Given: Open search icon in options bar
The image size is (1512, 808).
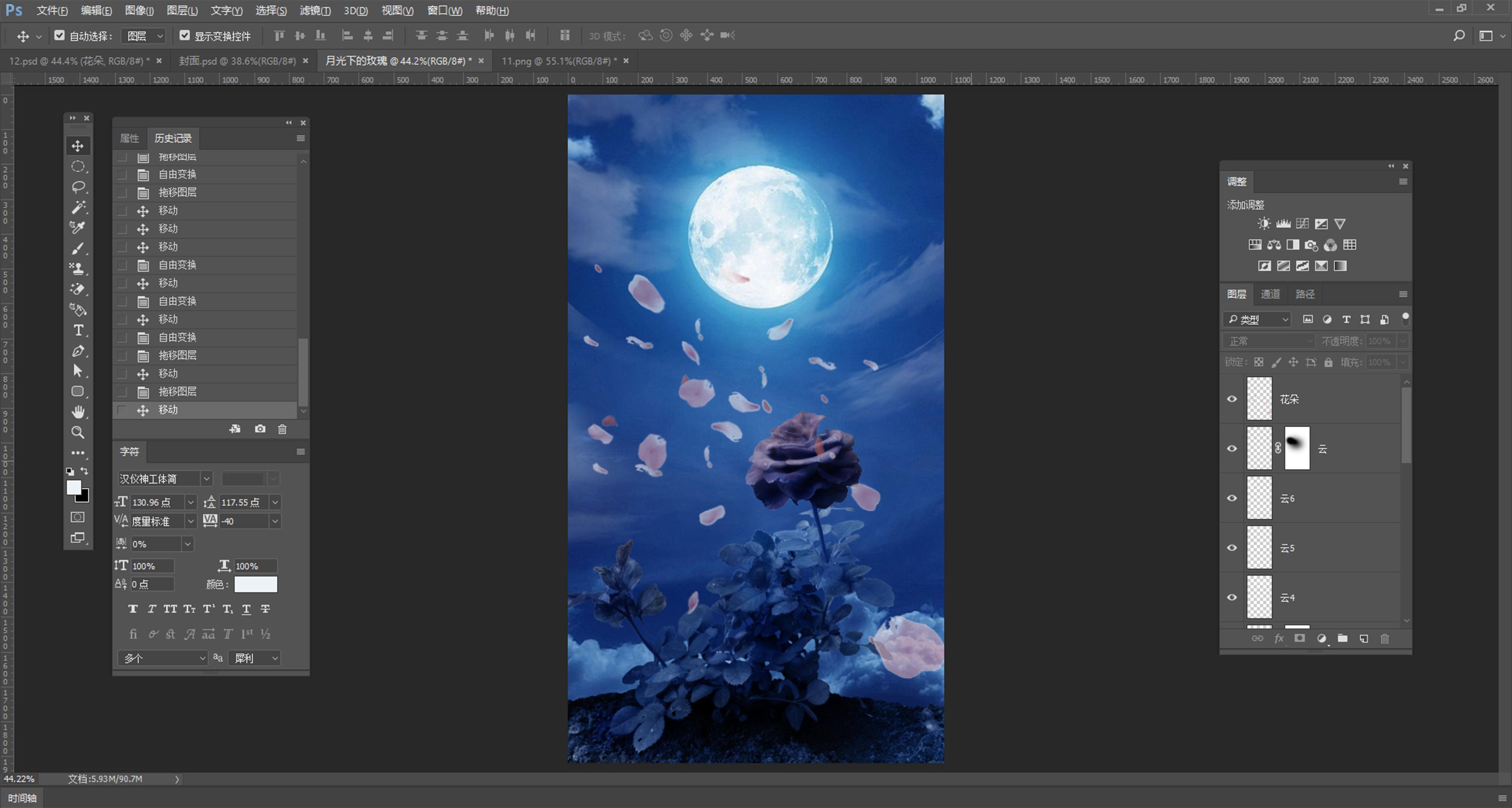Looking at the screenshot, I should click(1459, 36).
